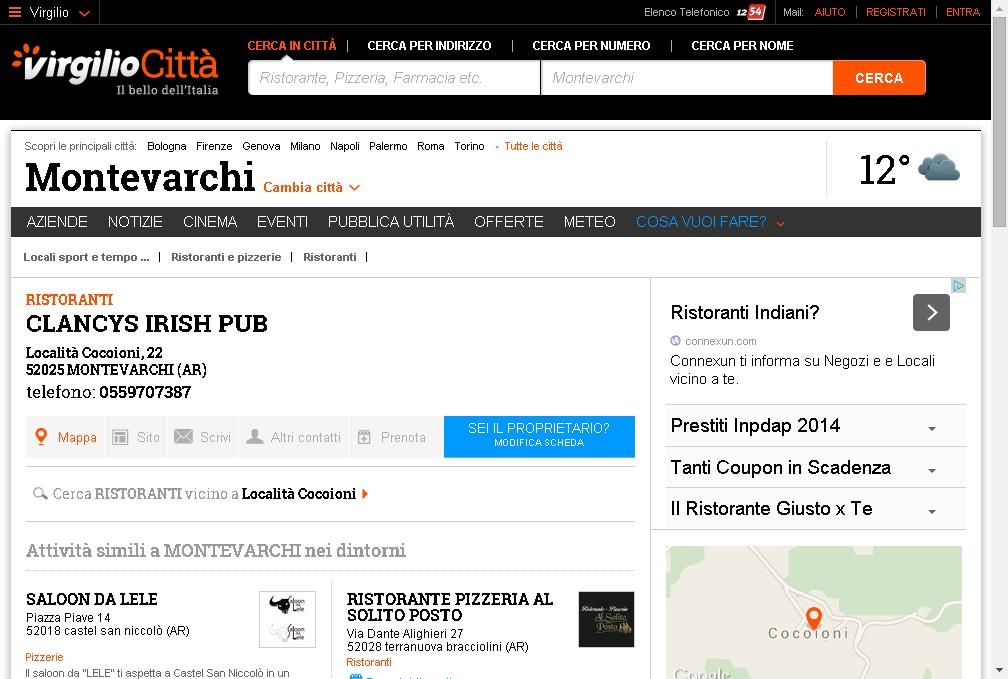Viewport: 1008px width, 679px height.
Task: Open the Al Solito Posto logo thumbnail
Action: tap(606, 619)
